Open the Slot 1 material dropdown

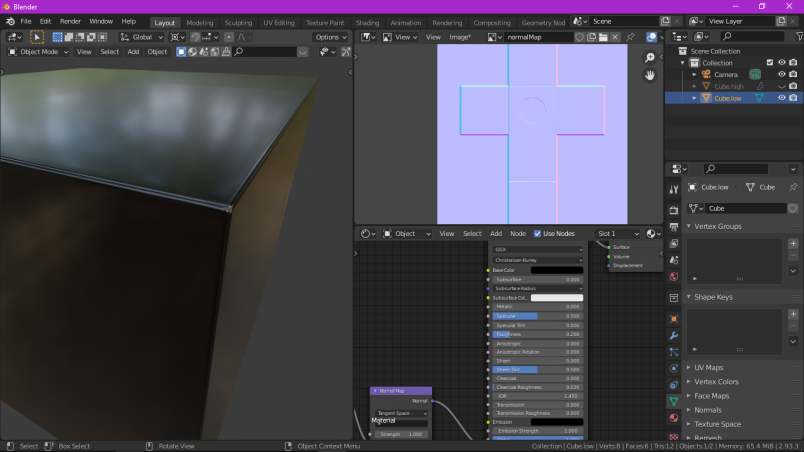click(618, 234)
